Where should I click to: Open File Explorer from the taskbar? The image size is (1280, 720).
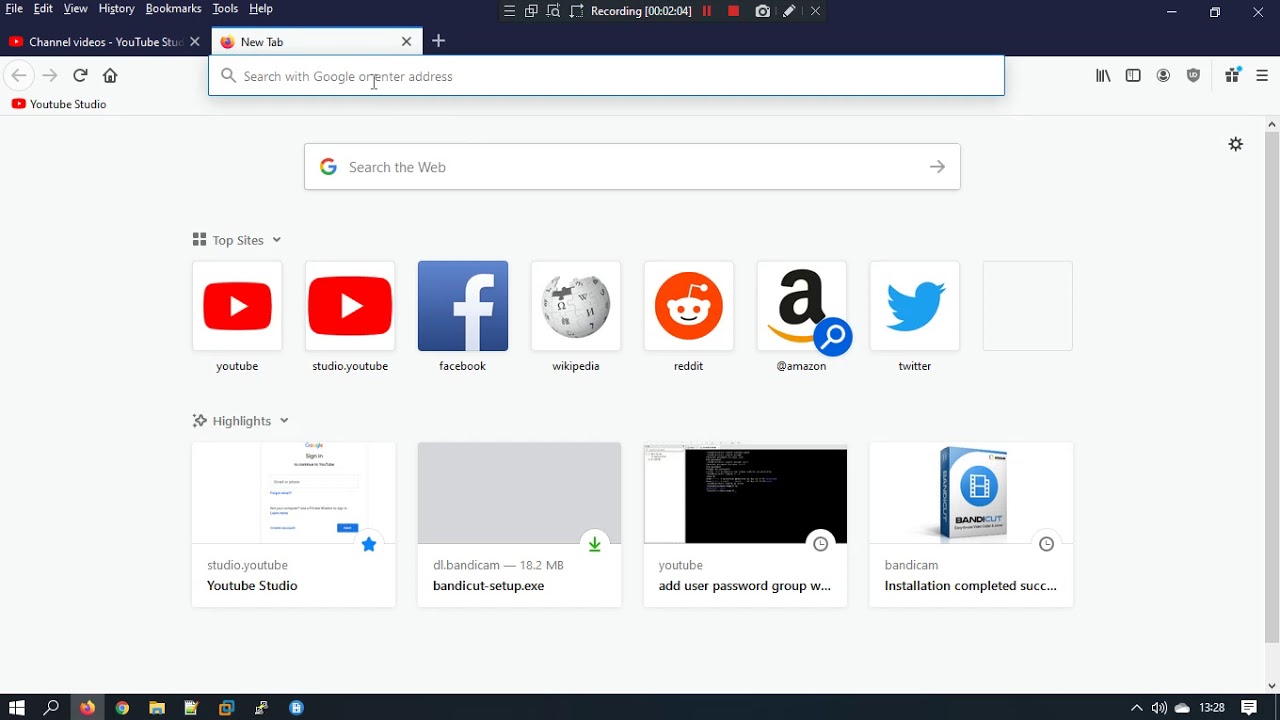point(157,707)
